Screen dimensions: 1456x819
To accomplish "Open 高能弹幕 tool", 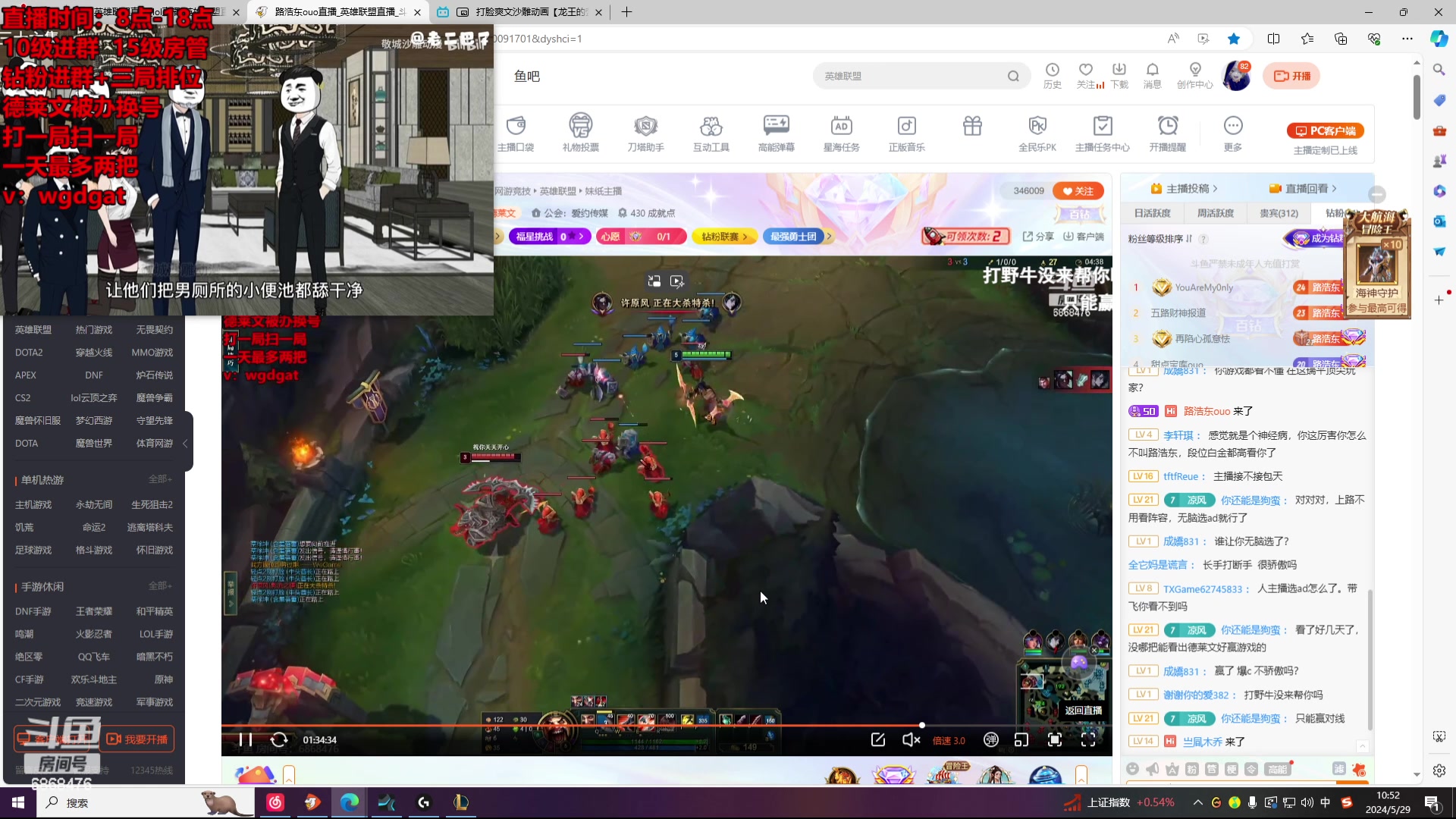I will coord(777,133).
